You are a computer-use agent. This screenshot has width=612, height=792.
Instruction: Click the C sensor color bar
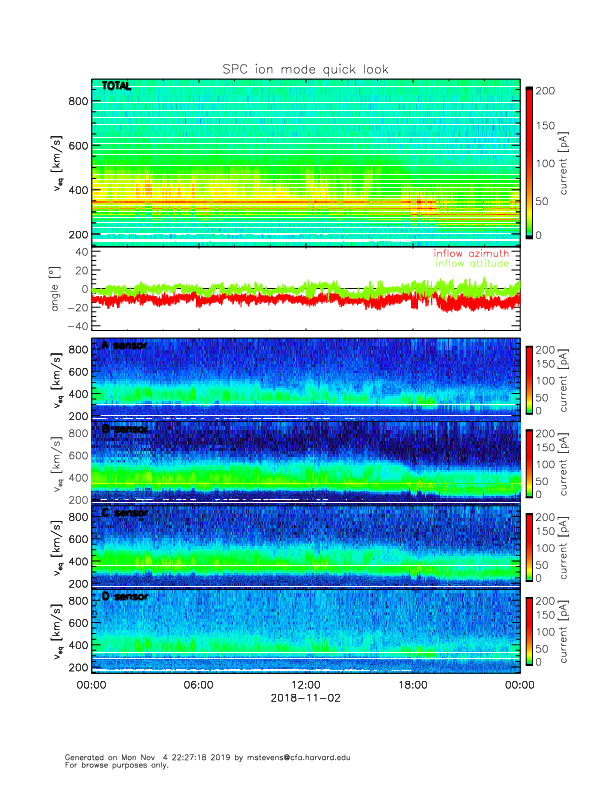tap(530, 544)
